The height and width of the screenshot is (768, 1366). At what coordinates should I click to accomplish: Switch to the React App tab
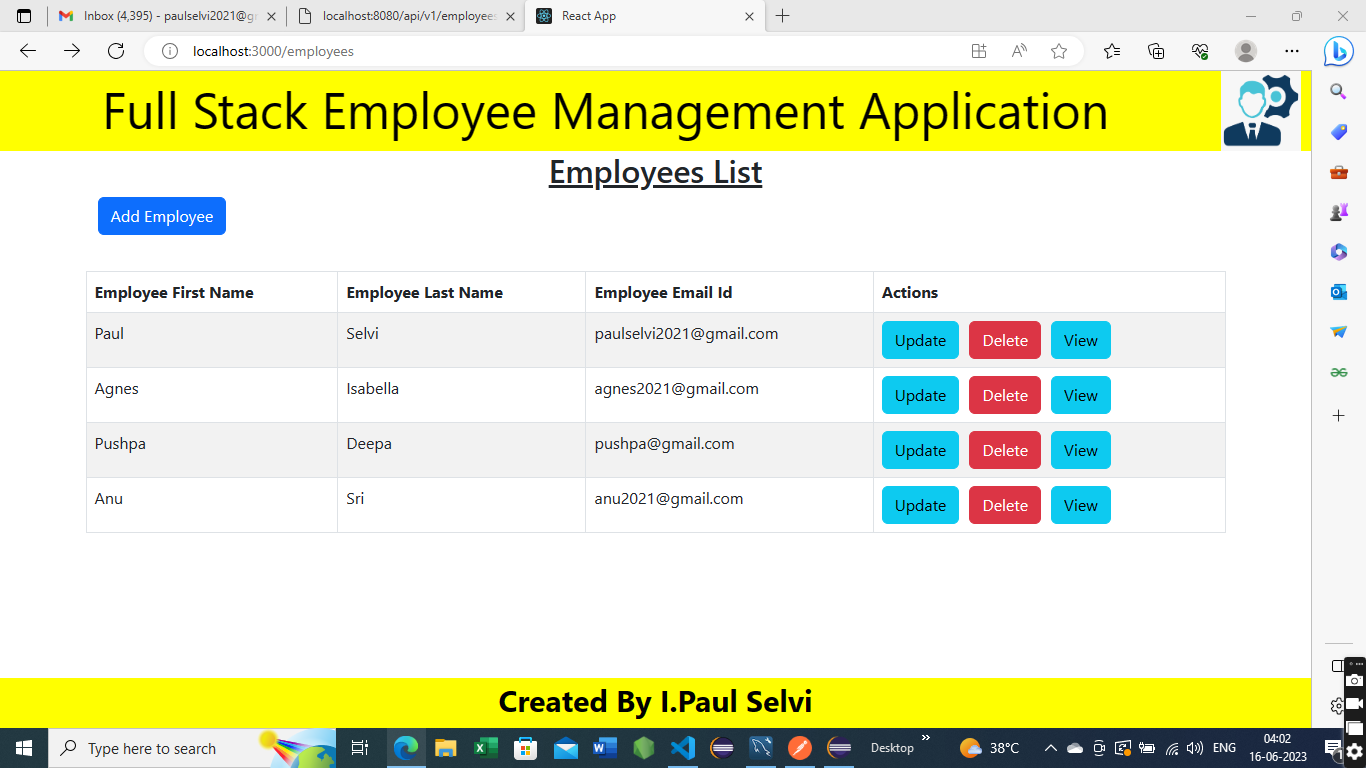pyautogui.click(x=640, y=16)
